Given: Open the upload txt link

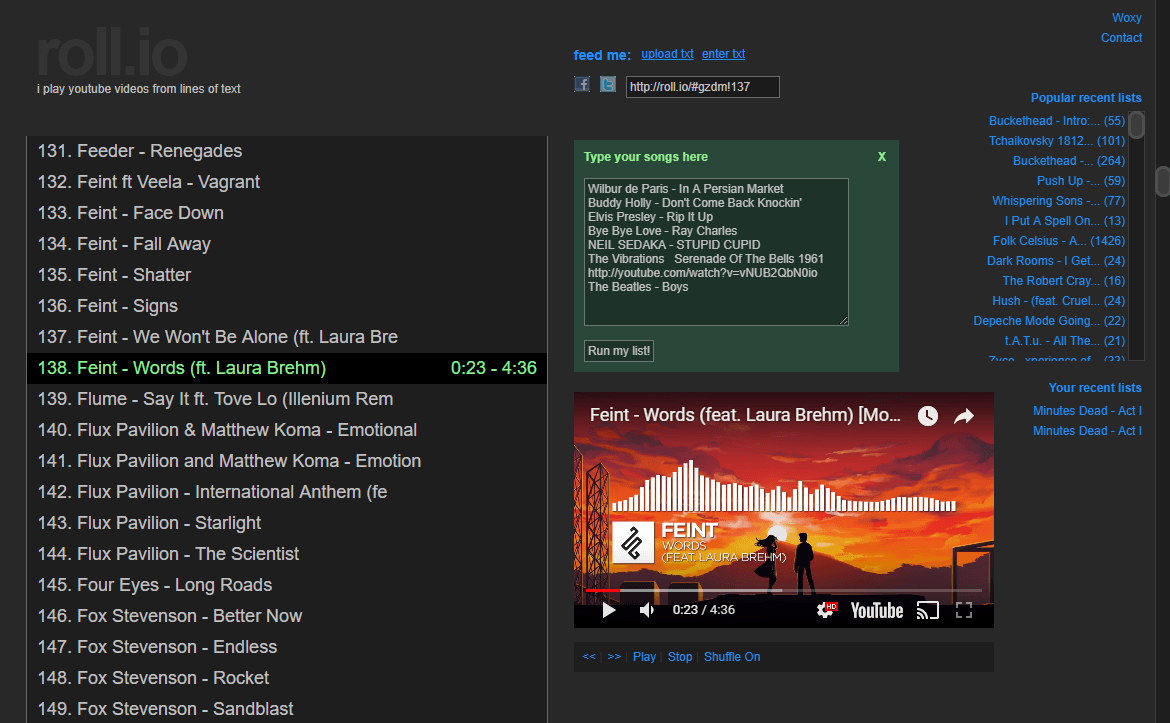Looking at the screenshot, I should (x=667, y=54).
